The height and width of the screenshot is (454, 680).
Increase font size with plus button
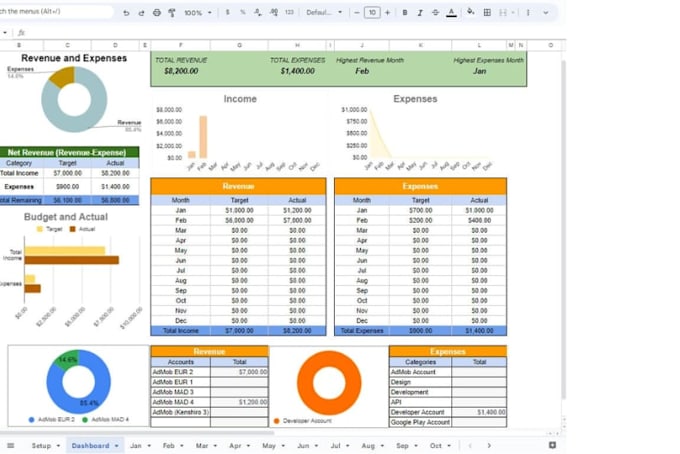pyautogui.click(x=387, y=13)
